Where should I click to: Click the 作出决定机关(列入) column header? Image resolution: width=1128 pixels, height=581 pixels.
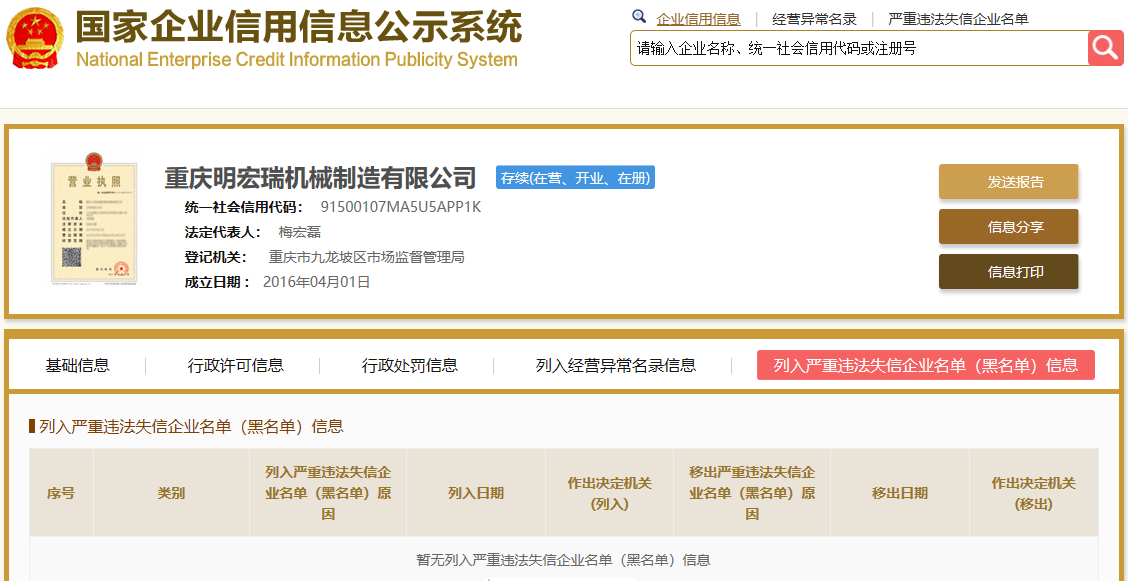click(x=610, y=493)
